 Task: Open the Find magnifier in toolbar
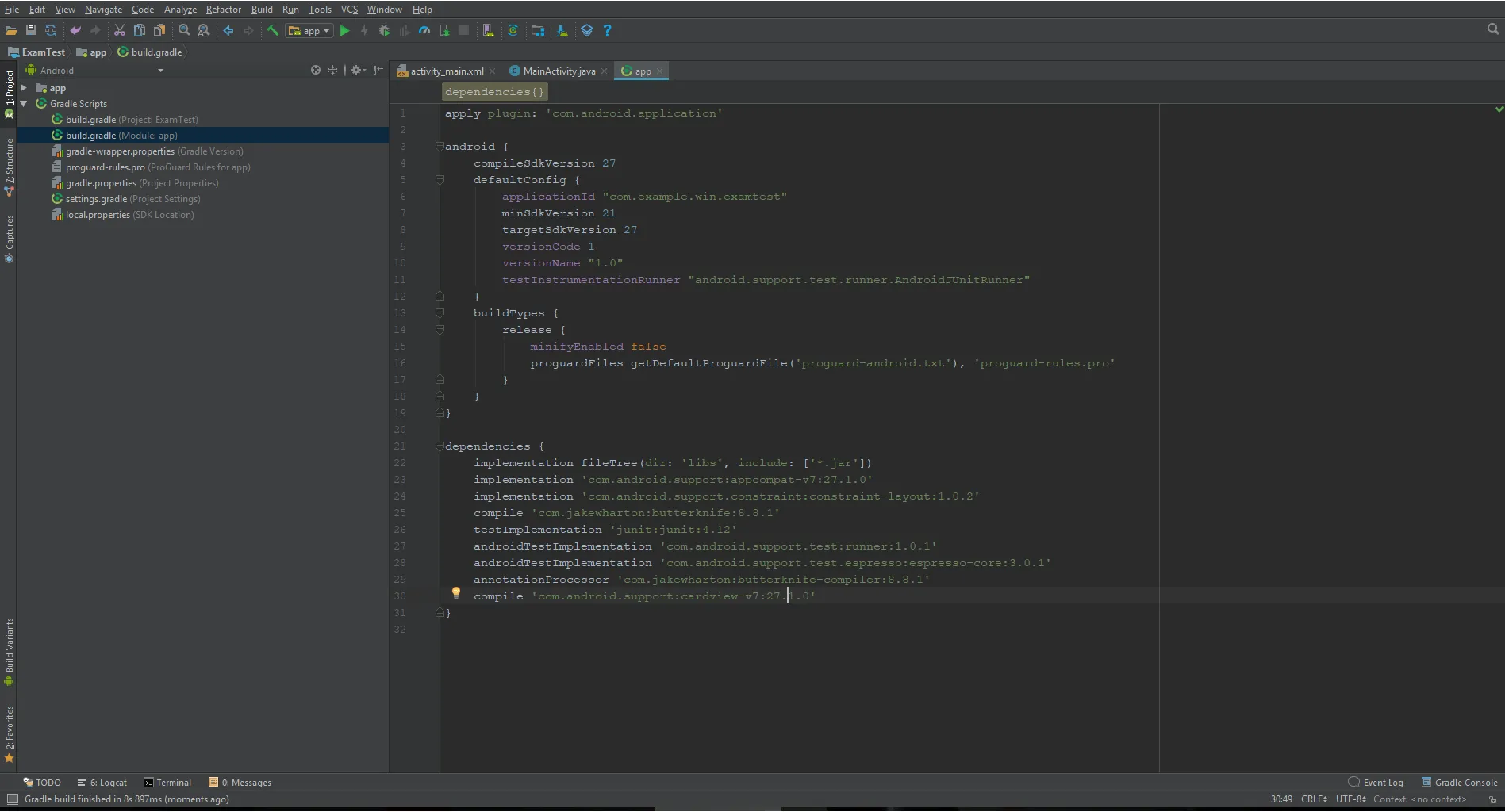(184, 31)
